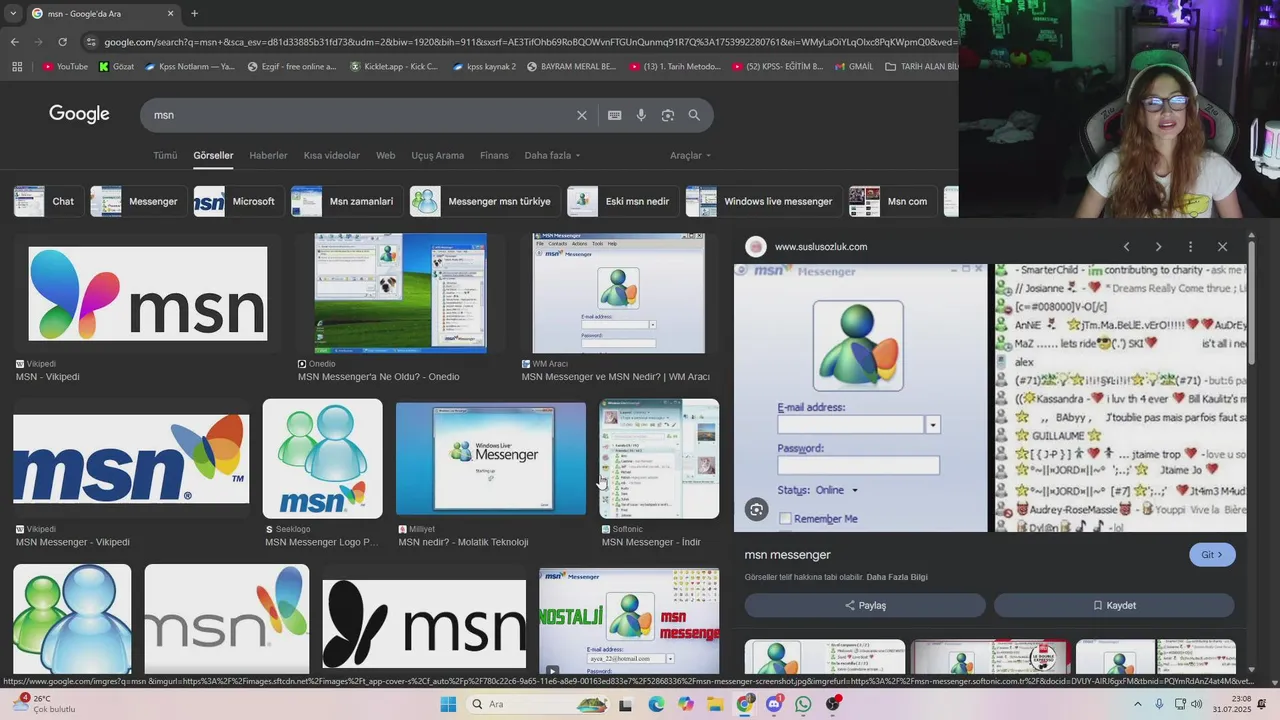
Task: Open the Chrome tab search dropdown
Action: 12,13
